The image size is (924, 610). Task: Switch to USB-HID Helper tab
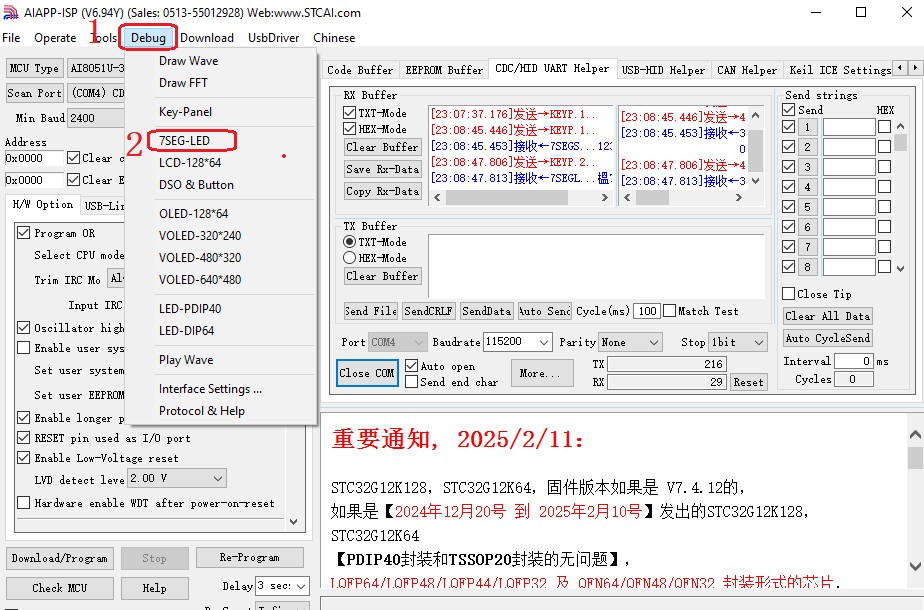pyautogui.click(x=663, y=70)
